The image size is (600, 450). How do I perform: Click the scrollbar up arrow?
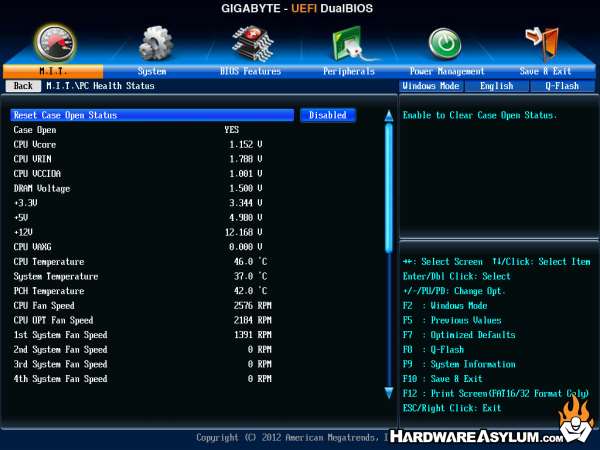pyautogui.click(x=389, y=116)
